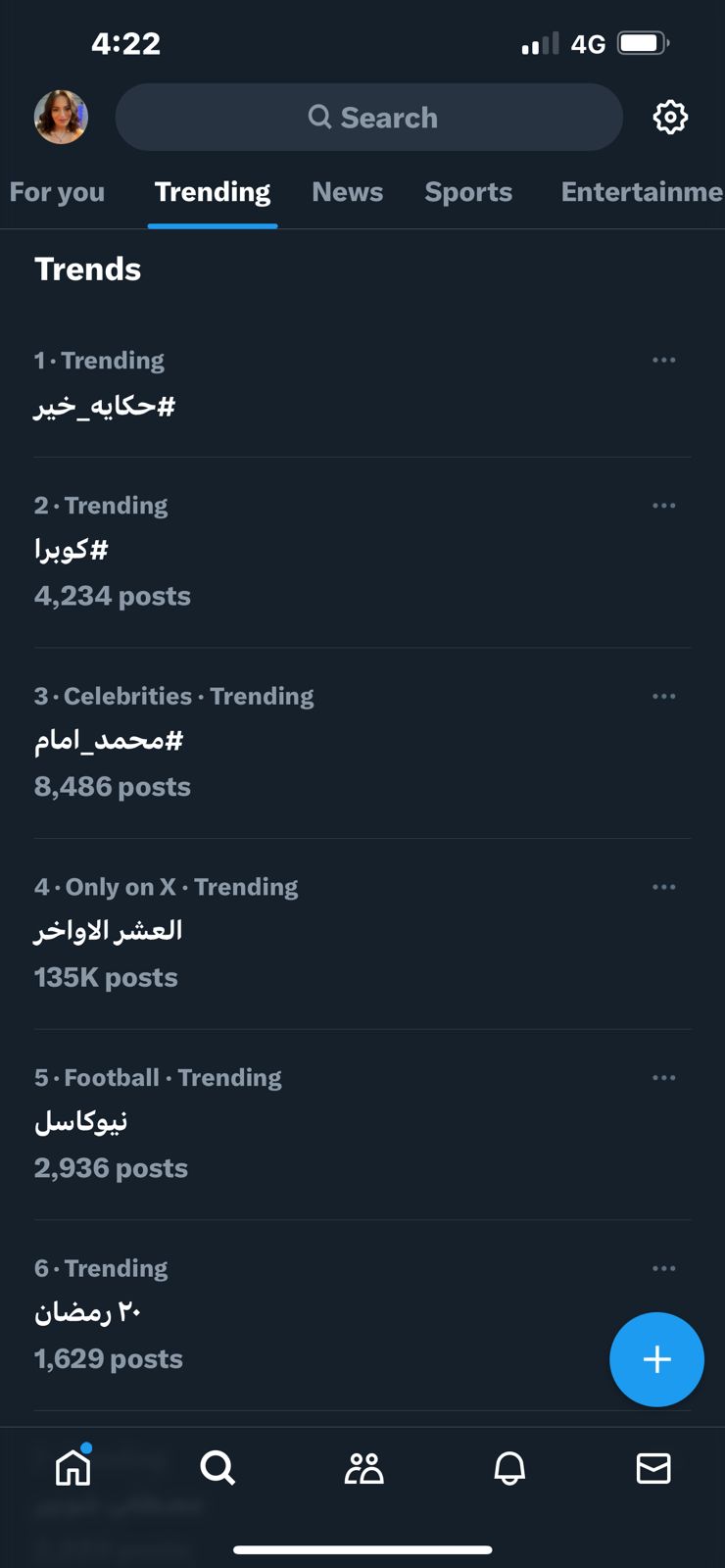Open the ٢٠ رمضان trending topic

coord(88,1313)
